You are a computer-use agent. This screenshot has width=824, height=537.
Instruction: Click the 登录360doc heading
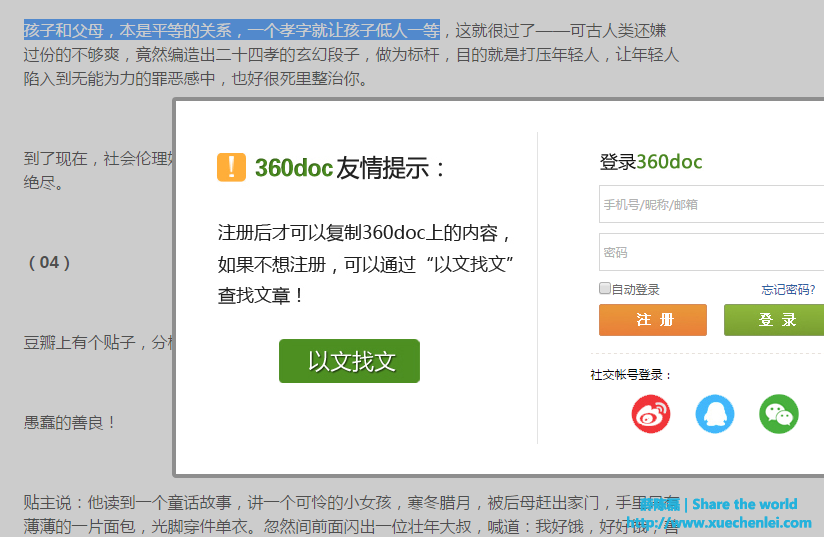pos(651,162)
